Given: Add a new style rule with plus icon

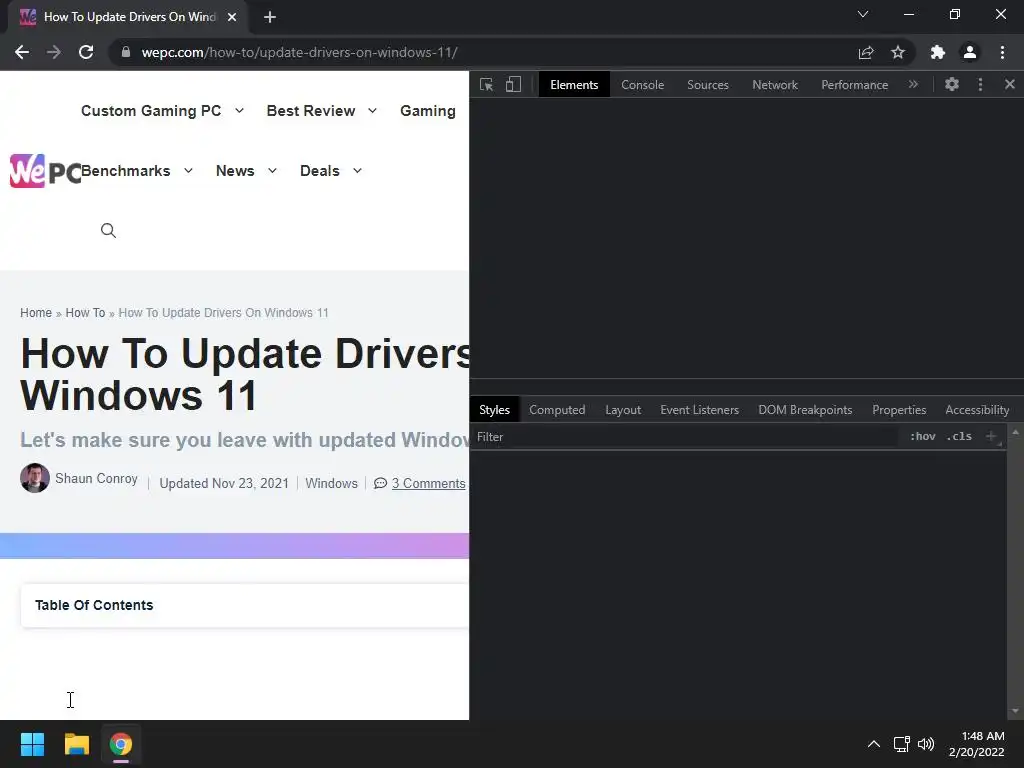Looking at the screenshot, I should click(991, 436).
